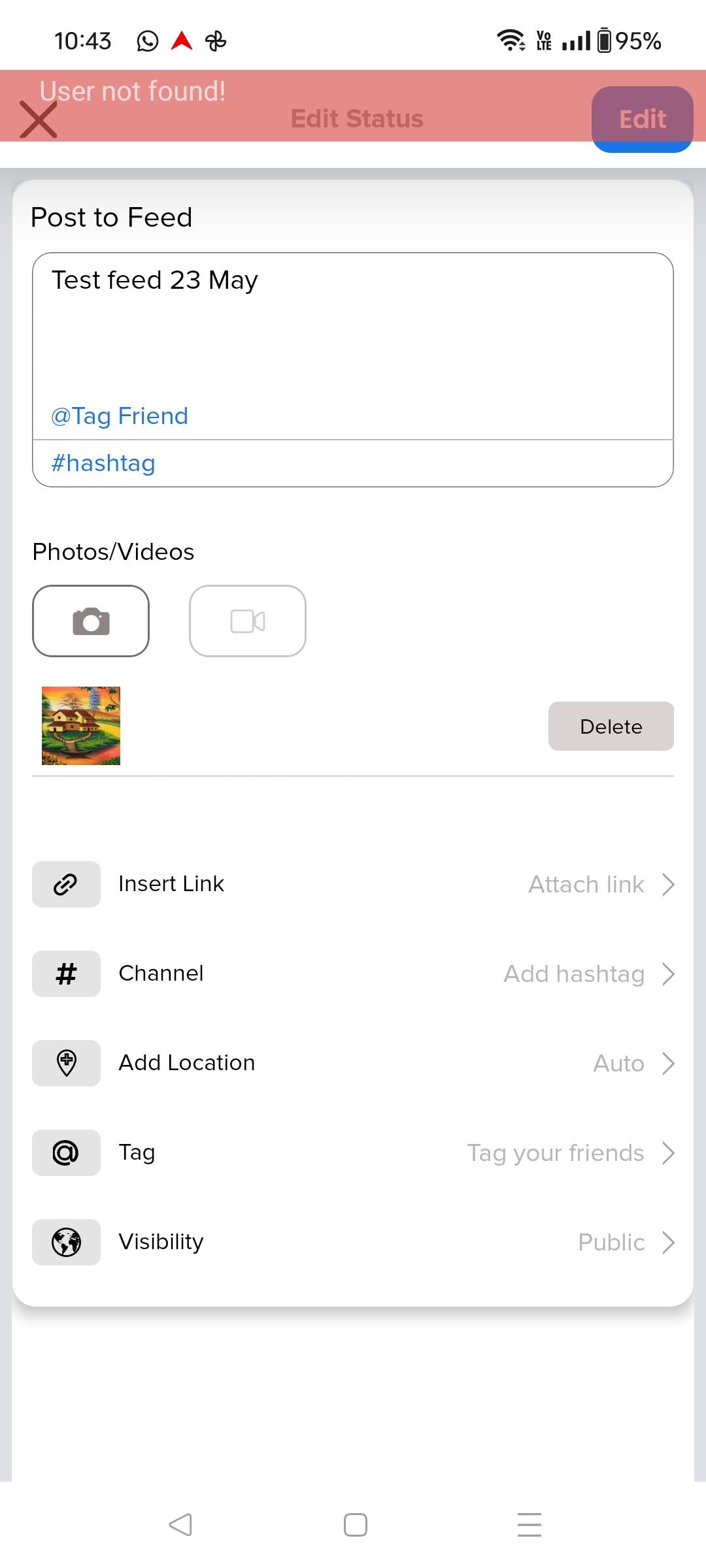Tap the @ Tag icon

point(66,1152)
